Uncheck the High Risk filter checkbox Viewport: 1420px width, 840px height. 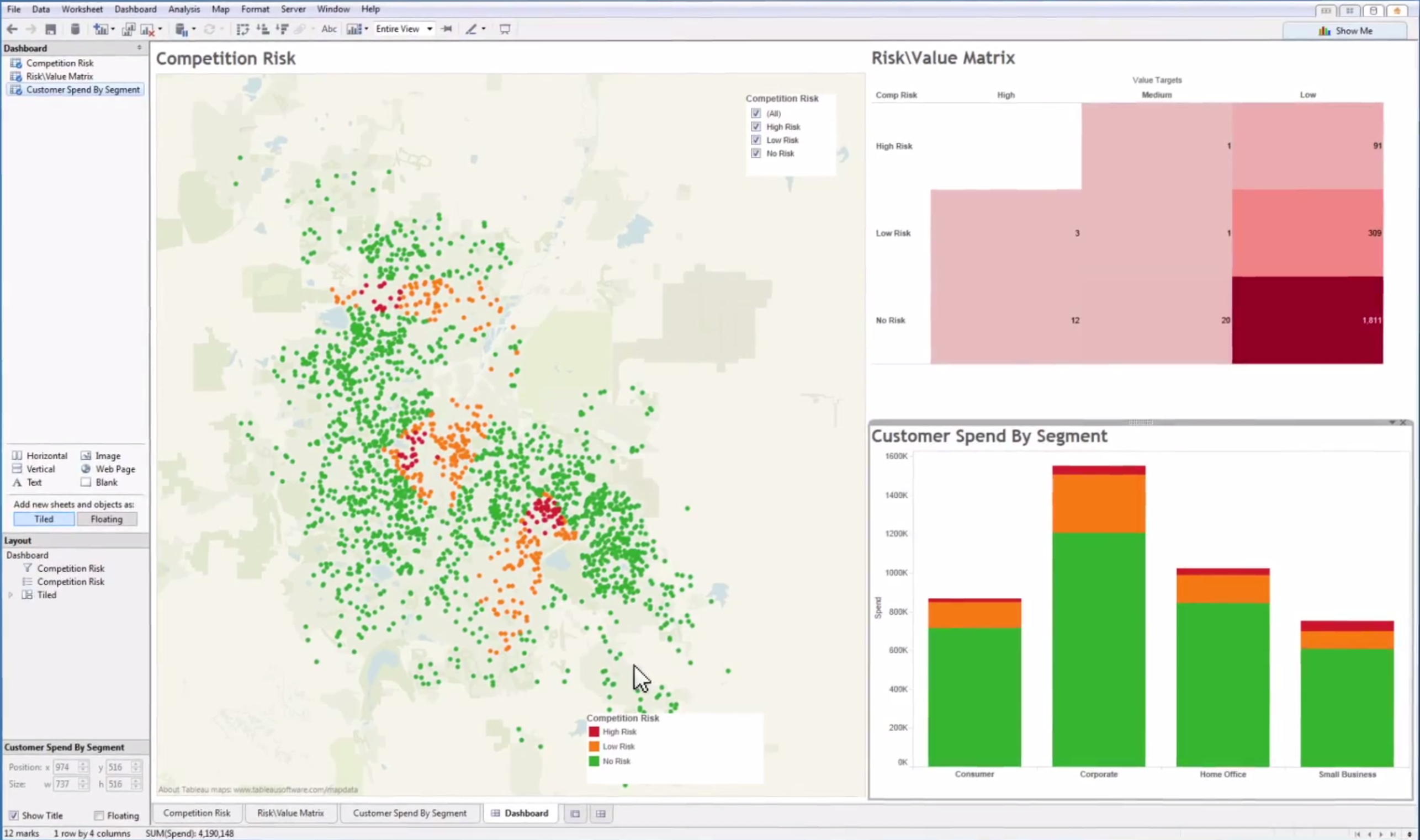pos(755,127)
